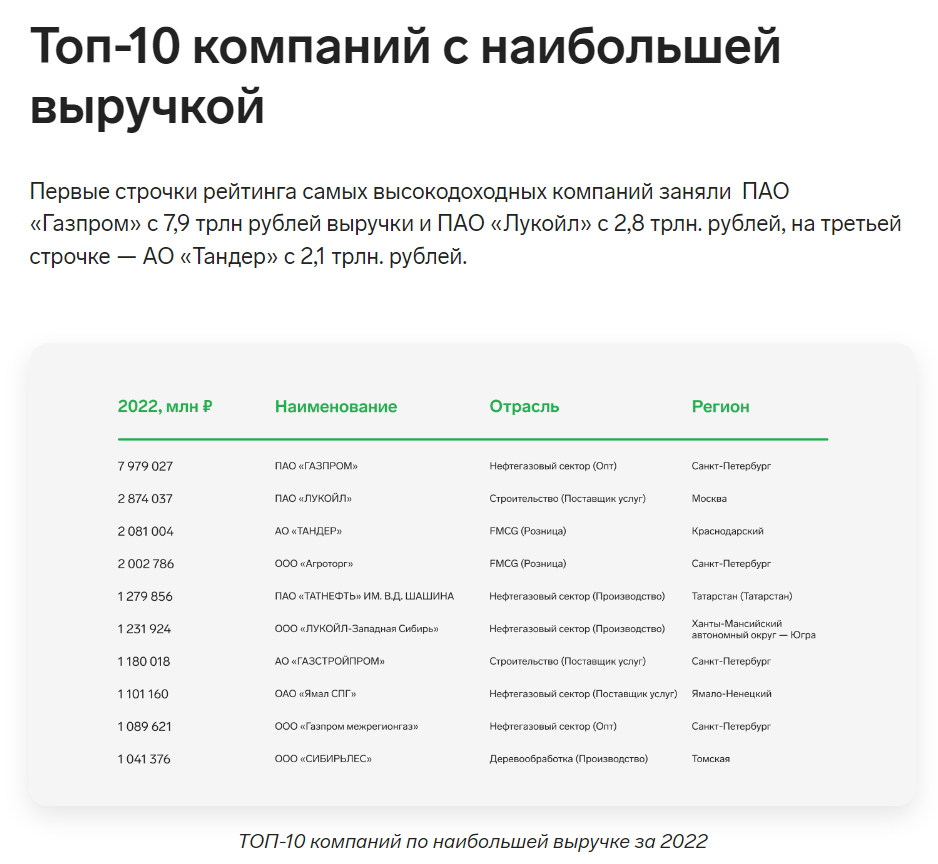Click company name АО «ГАЗСТРОЙПРОМ»

click(x=330, y=662)
